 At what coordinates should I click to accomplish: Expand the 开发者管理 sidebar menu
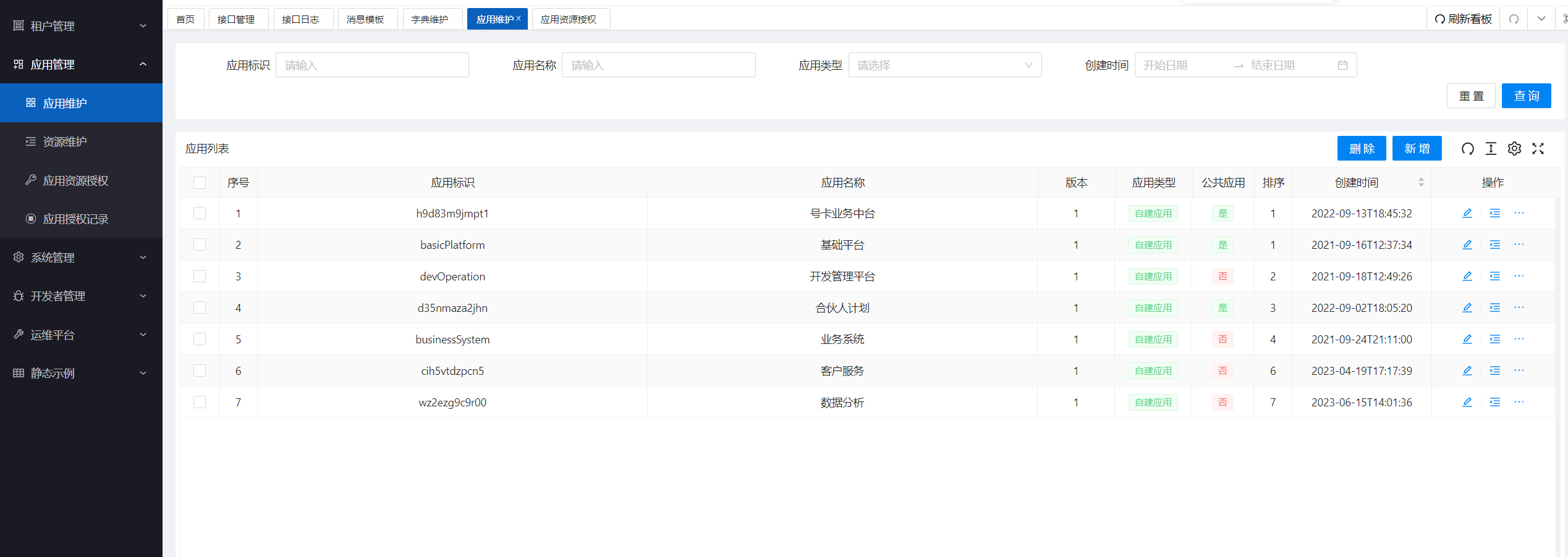81,296
